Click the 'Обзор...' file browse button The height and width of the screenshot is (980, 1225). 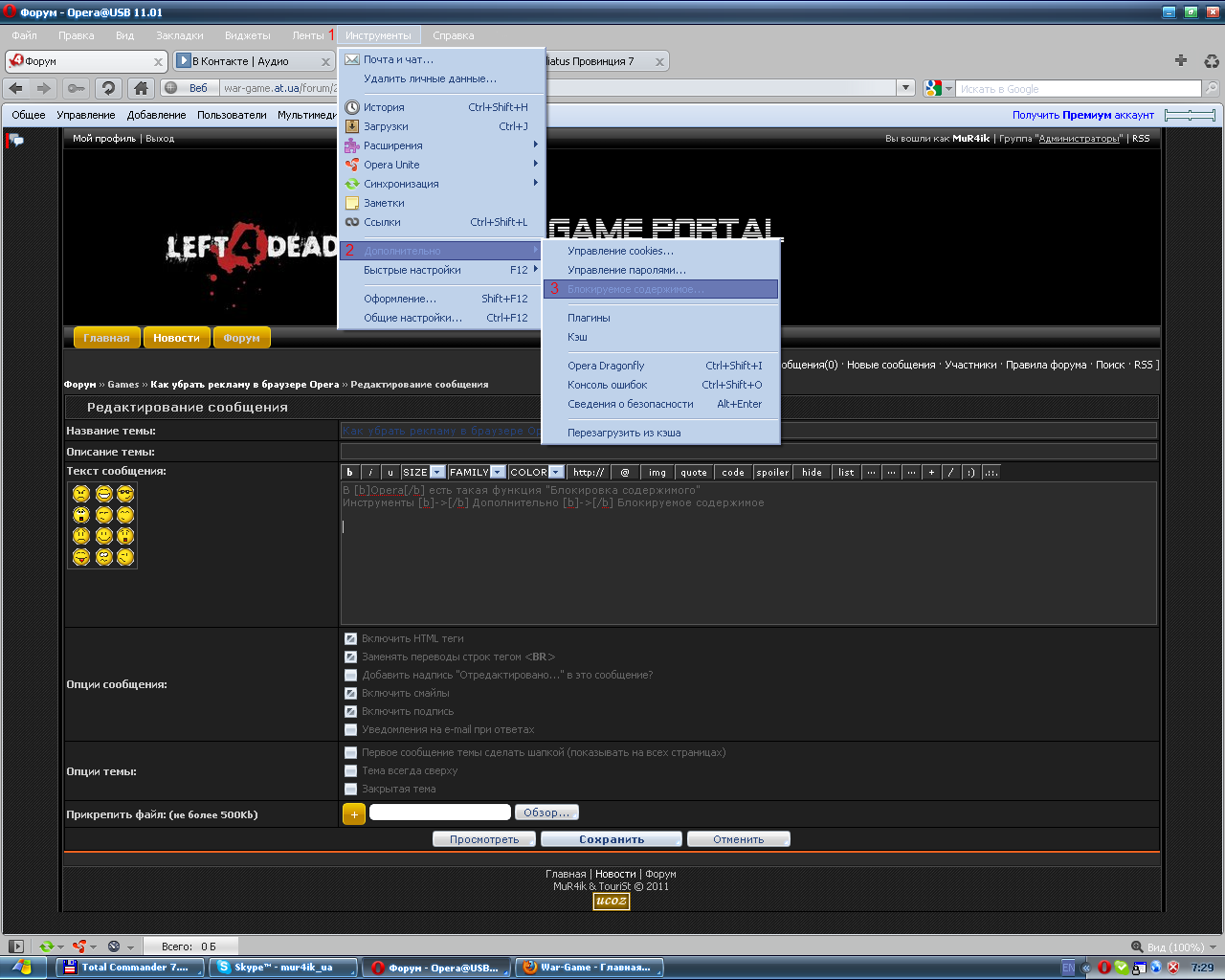tap(546, 813)
